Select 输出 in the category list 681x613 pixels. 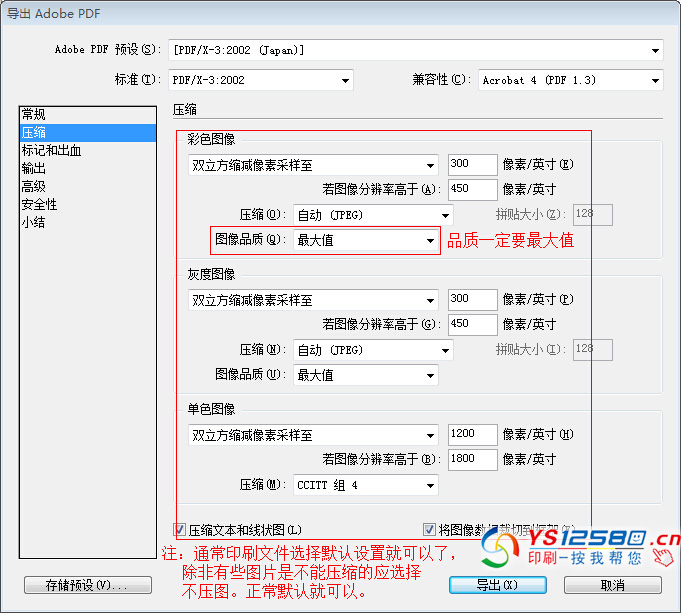[x=34, y=168]
